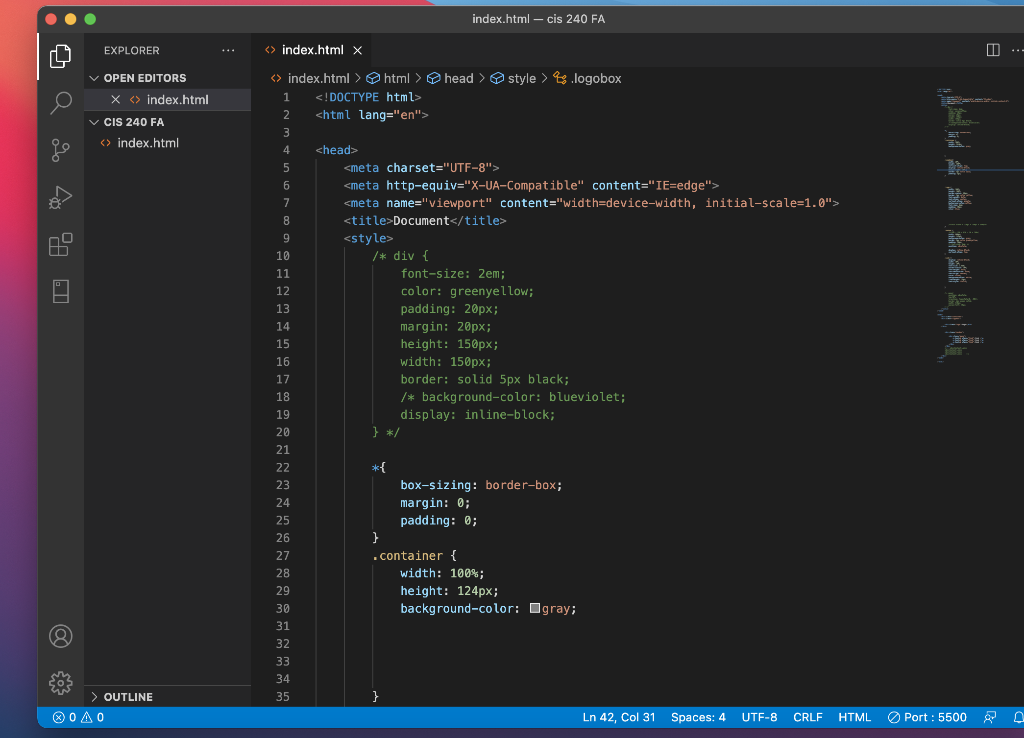1024x738 pixels.
Task: Open the feedback icon in status bar
Action: click(x=989, y=717)
